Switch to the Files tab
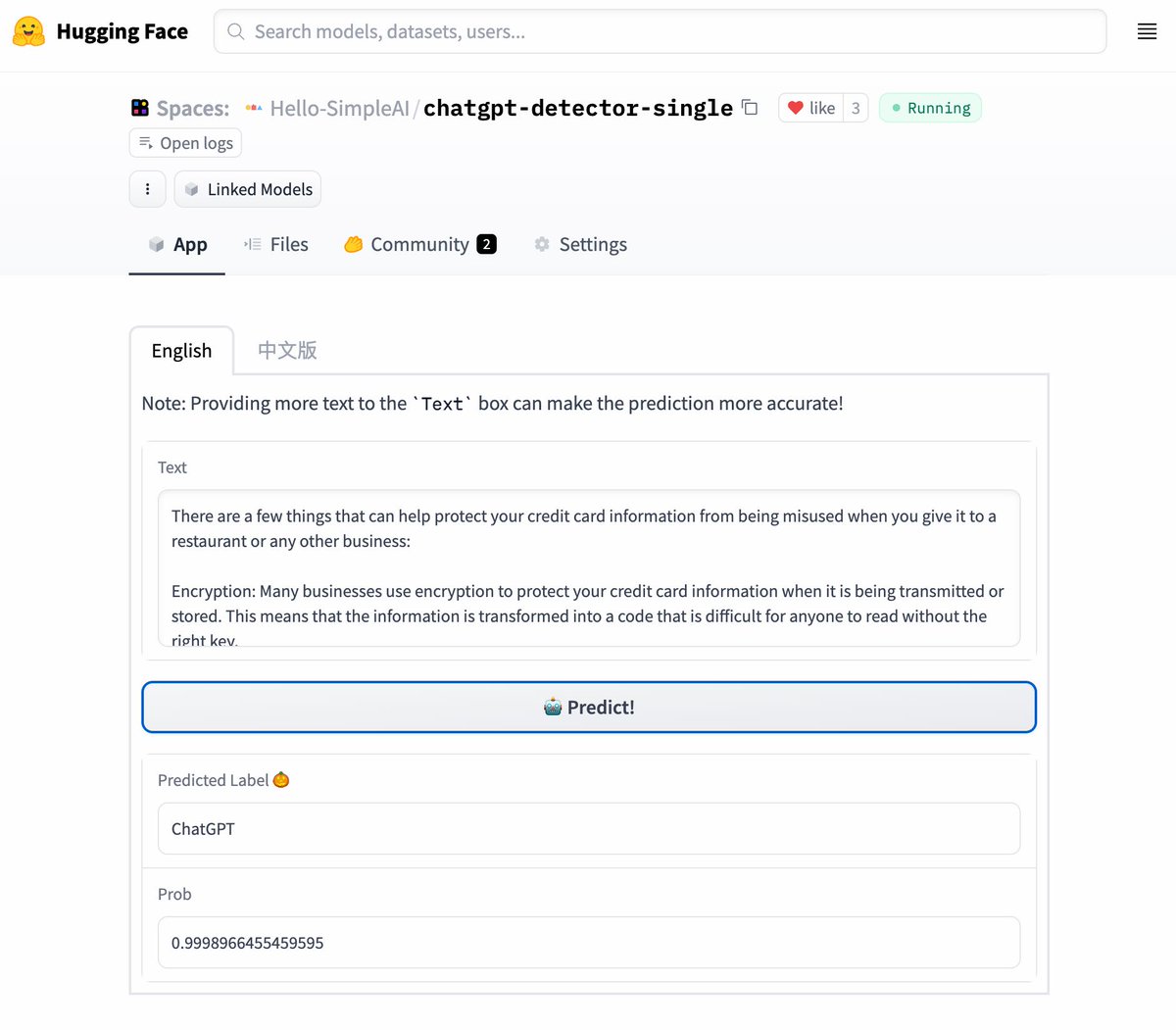 click(276, 244)
